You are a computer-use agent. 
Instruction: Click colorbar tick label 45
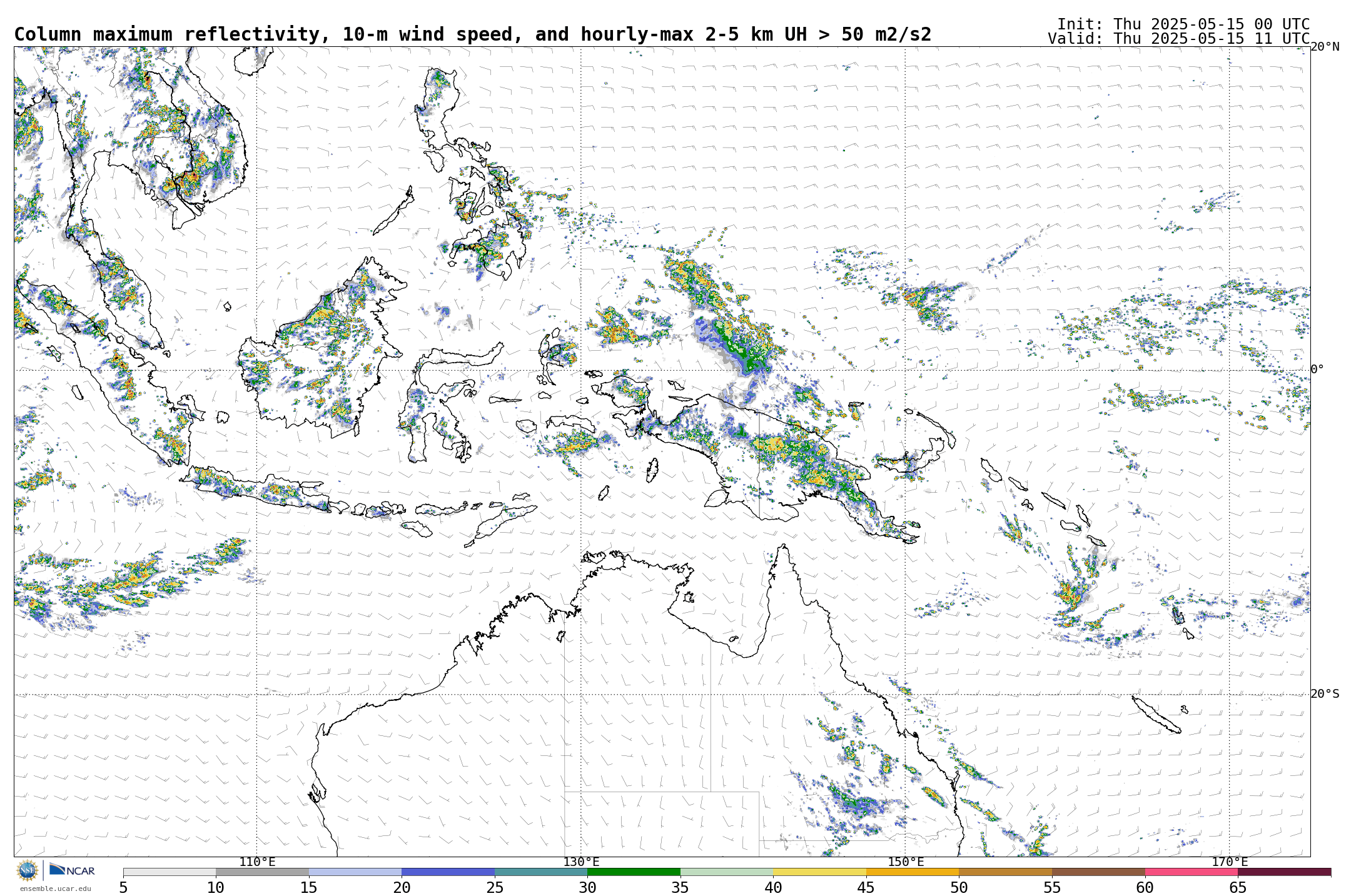point(866,888)
